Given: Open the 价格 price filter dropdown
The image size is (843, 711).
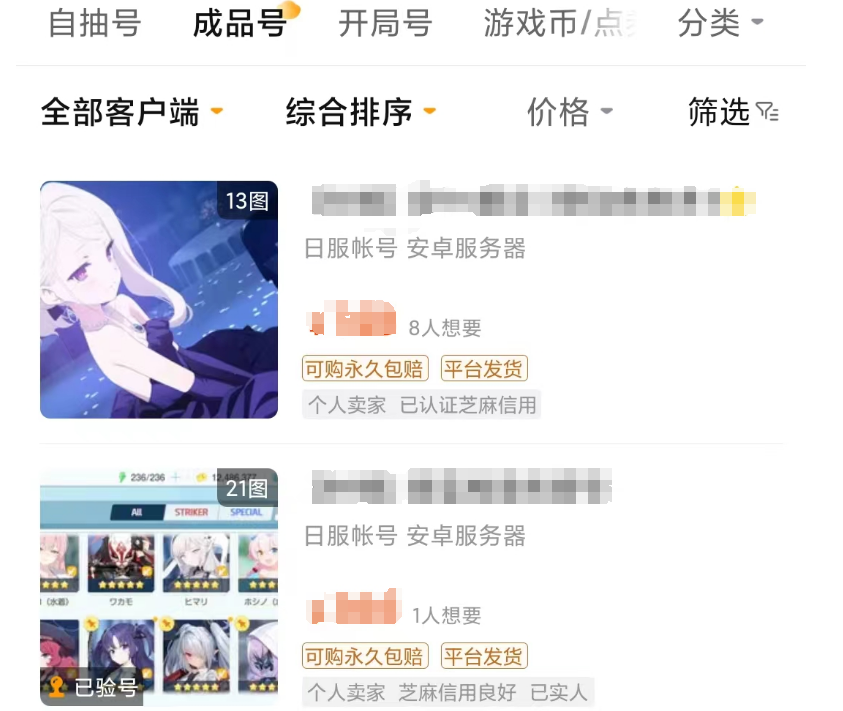Looking at the screenshot, I should pyautogui.click(x=569, y=112).
